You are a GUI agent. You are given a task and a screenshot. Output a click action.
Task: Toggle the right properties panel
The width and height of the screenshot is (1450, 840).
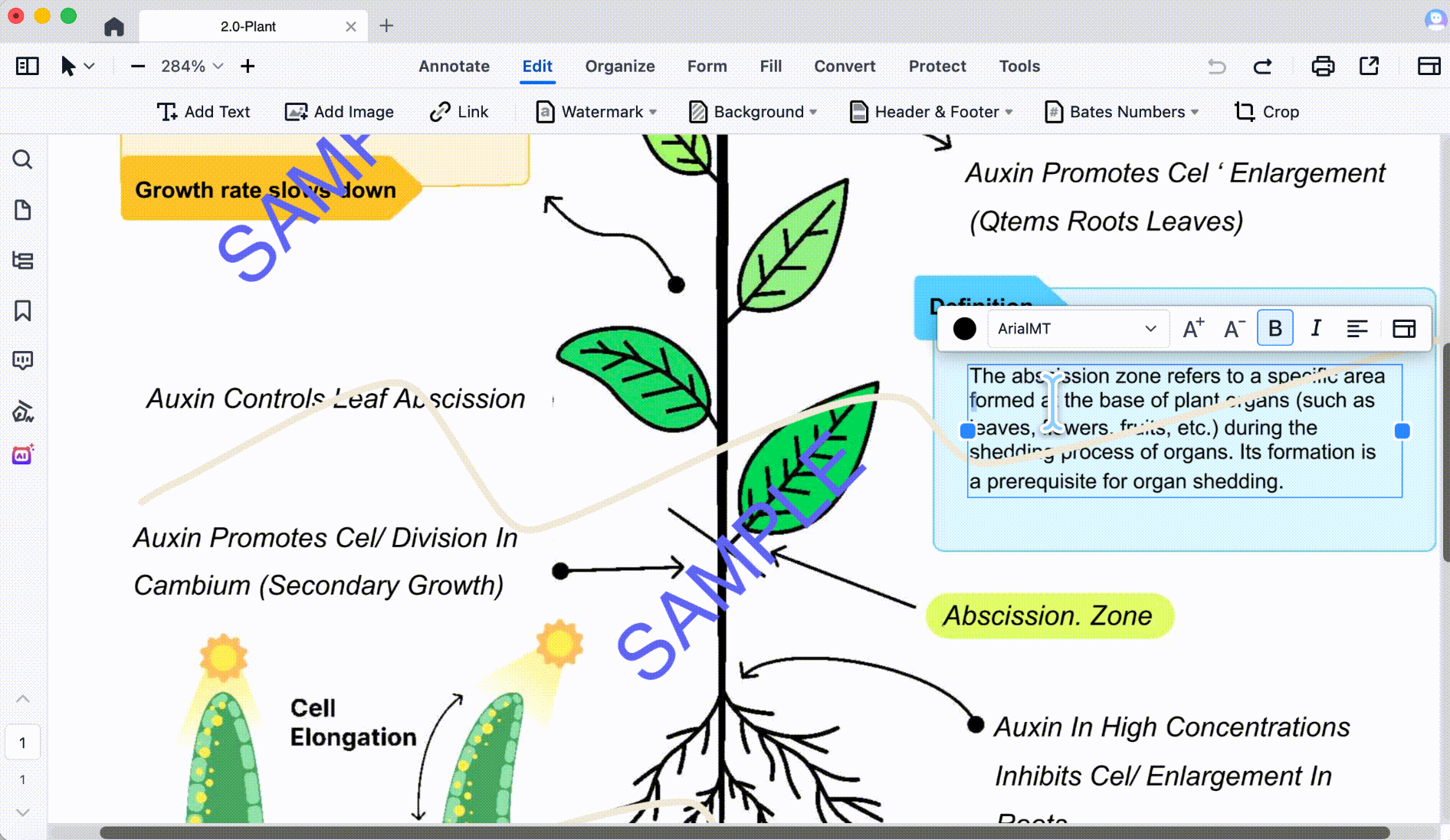click(x=1429, y=66)
